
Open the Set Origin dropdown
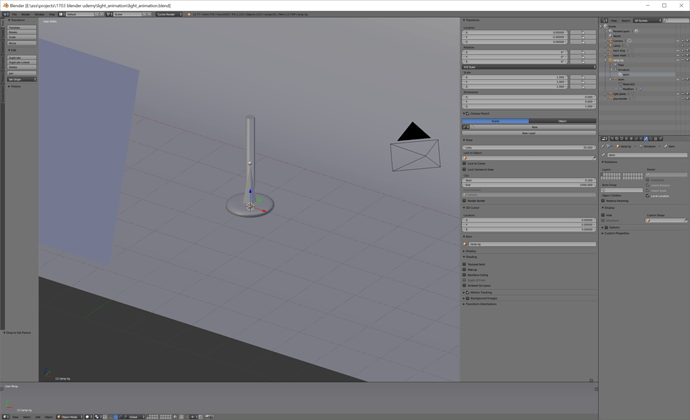point(22,79)
